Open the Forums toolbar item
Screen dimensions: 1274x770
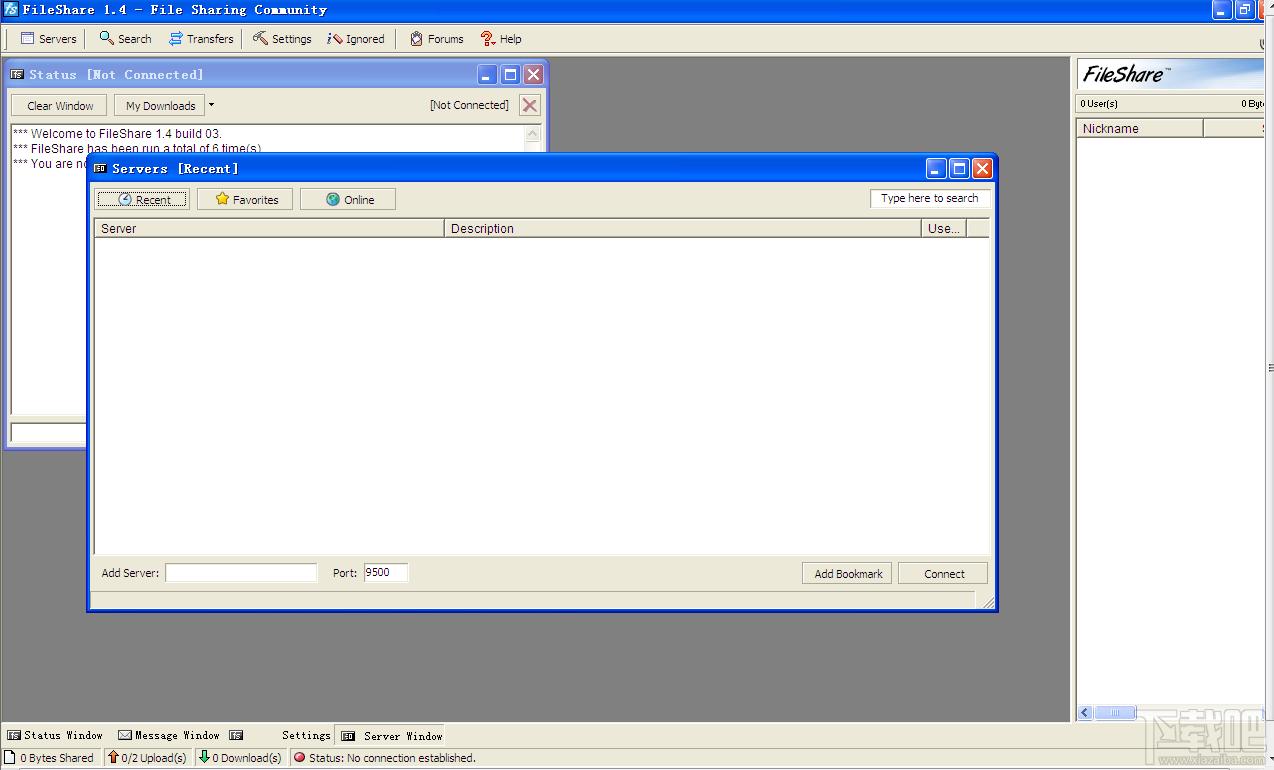[x=436, y=39]
